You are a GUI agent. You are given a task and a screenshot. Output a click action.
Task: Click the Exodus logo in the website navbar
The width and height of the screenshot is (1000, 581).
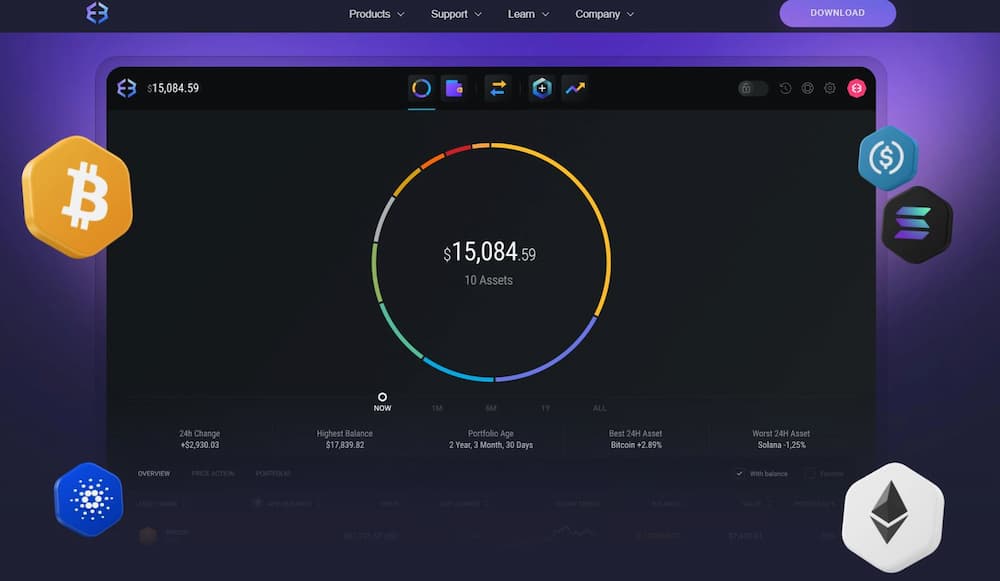[x=97, y=12]
